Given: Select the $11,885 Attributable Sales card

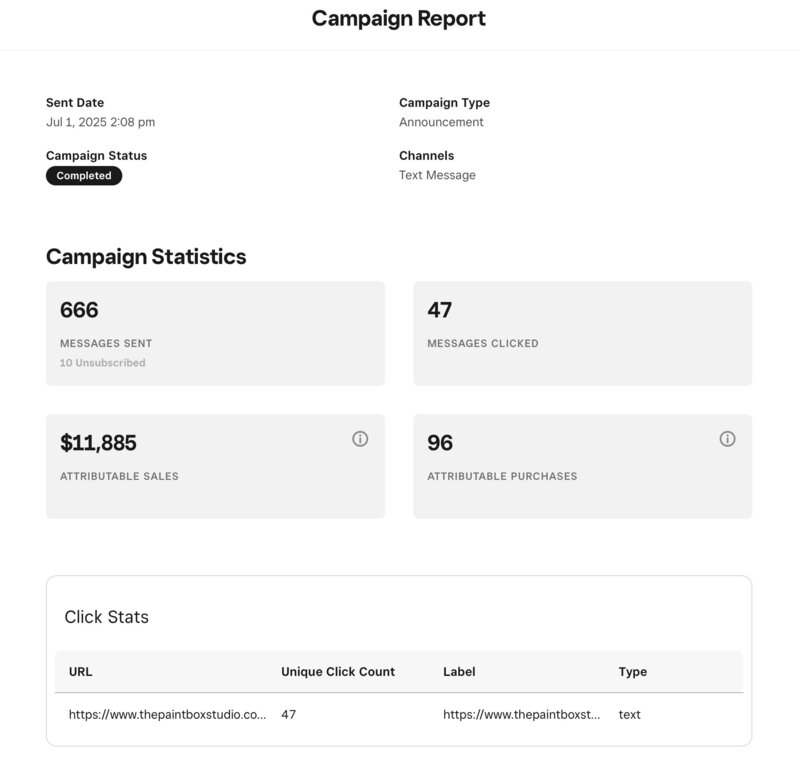Looking at the screenshot, I should point(215,466).
